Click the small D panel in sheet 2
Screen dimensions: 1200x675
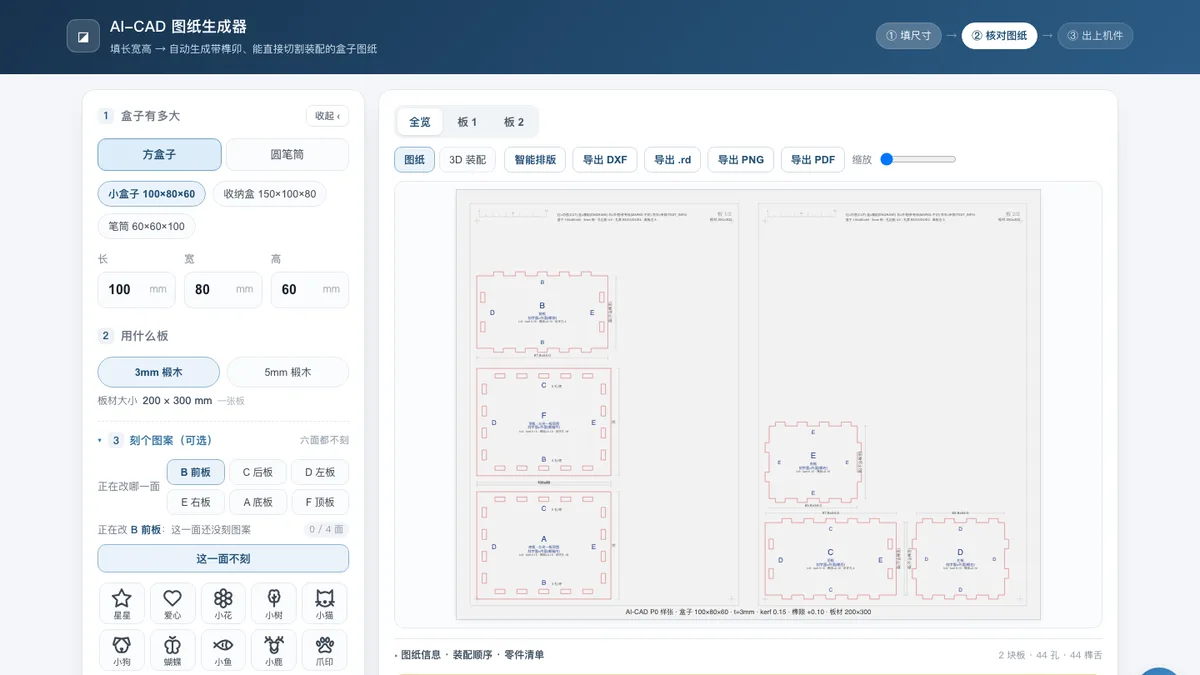pos(960,559)
